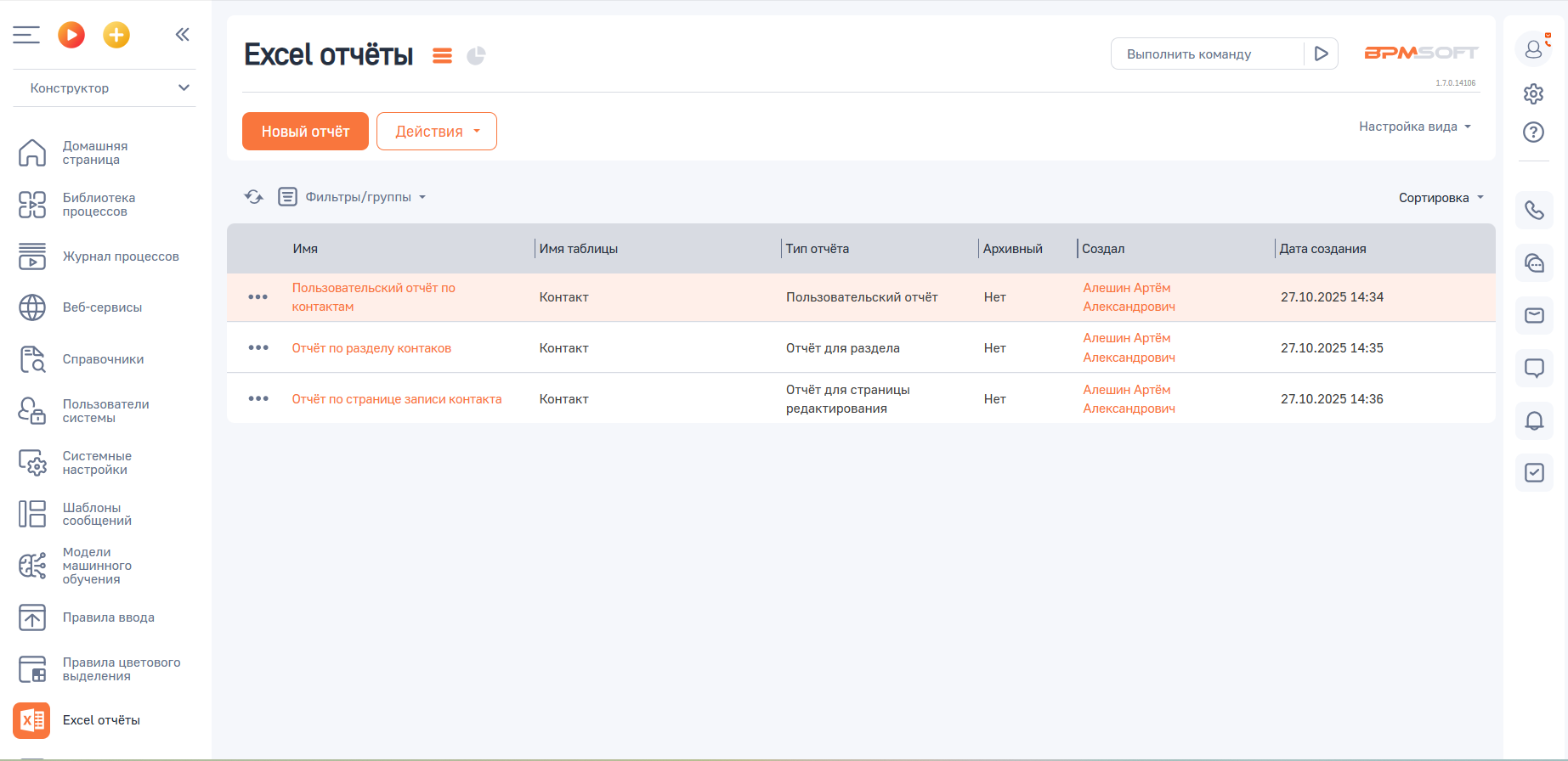Open Отчёт по разделу контактов link
The width and height of the screenshot is (1568, 761).
(x=371, y=348)
